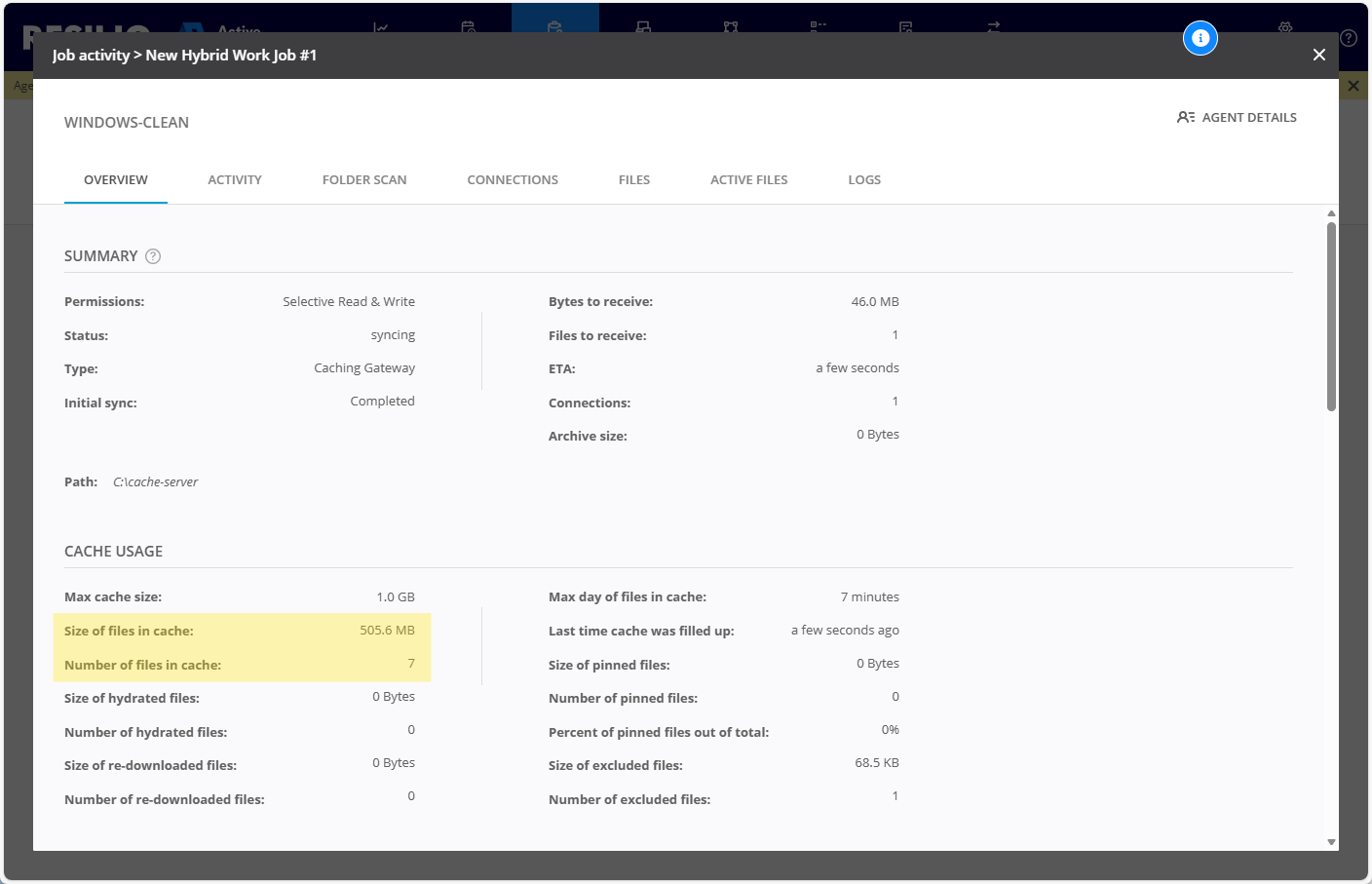Viewport: 1372px width, 884px height.
Task: Click the scrollbar up arrow
Action: click(x=1331, y=213)
